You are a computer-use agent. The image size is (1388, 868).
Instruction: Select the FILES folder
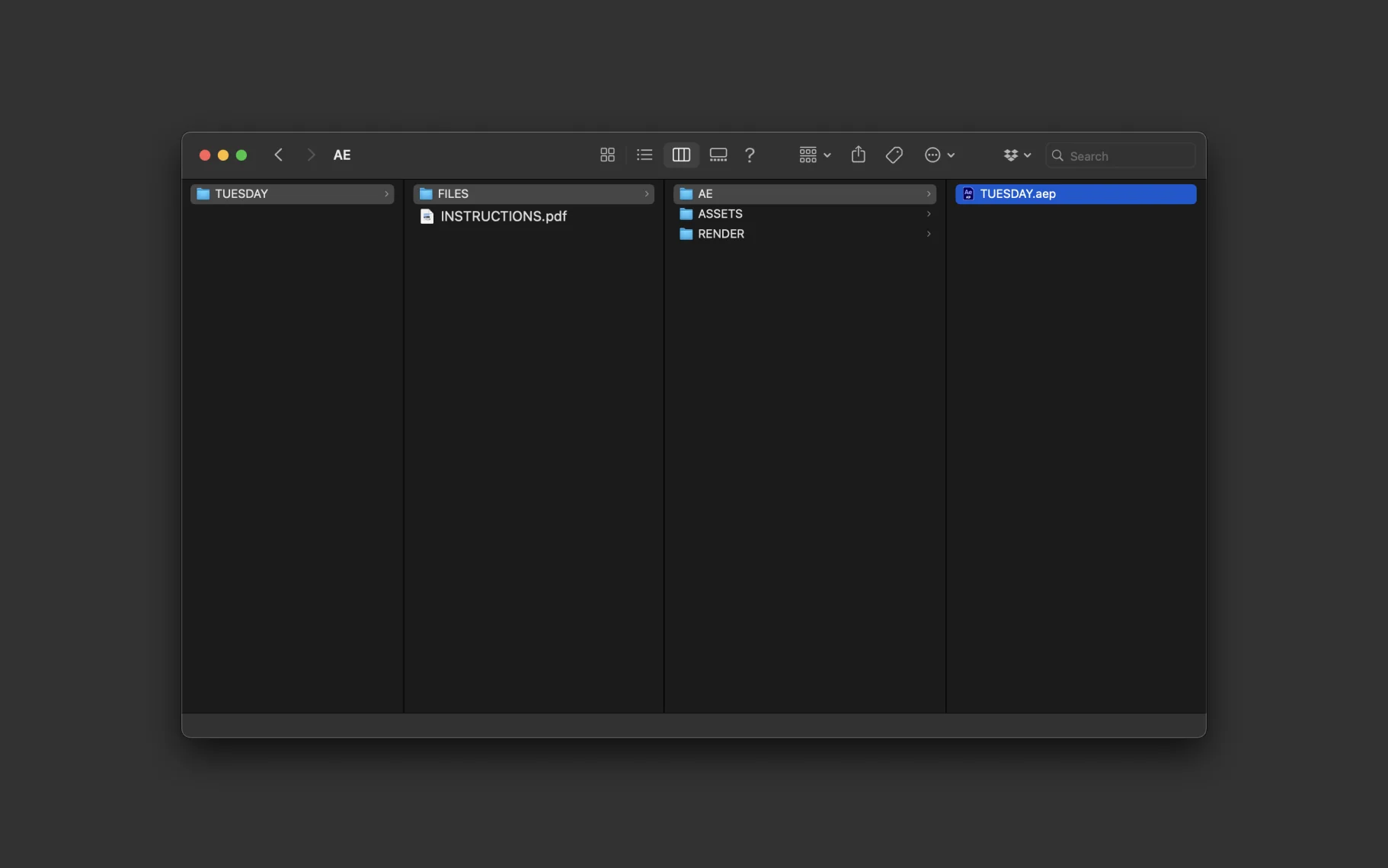coord(453,194)
